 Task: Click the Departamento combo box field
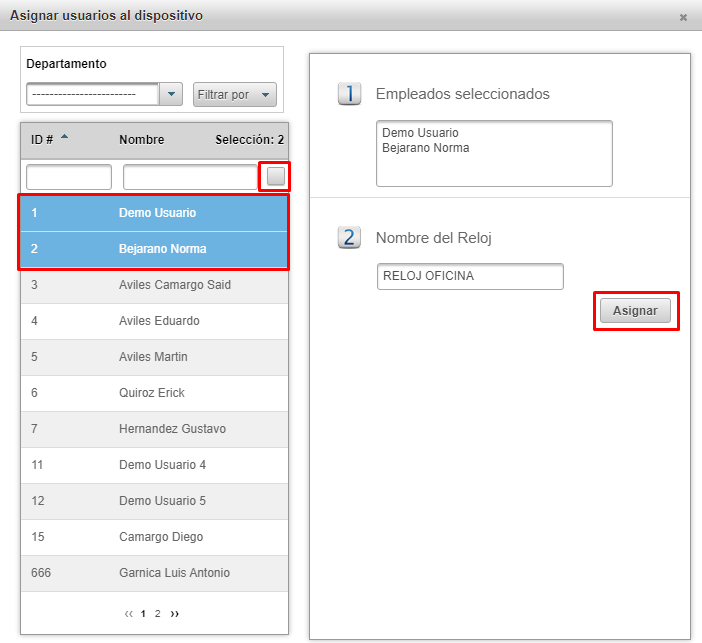point(92,95)
